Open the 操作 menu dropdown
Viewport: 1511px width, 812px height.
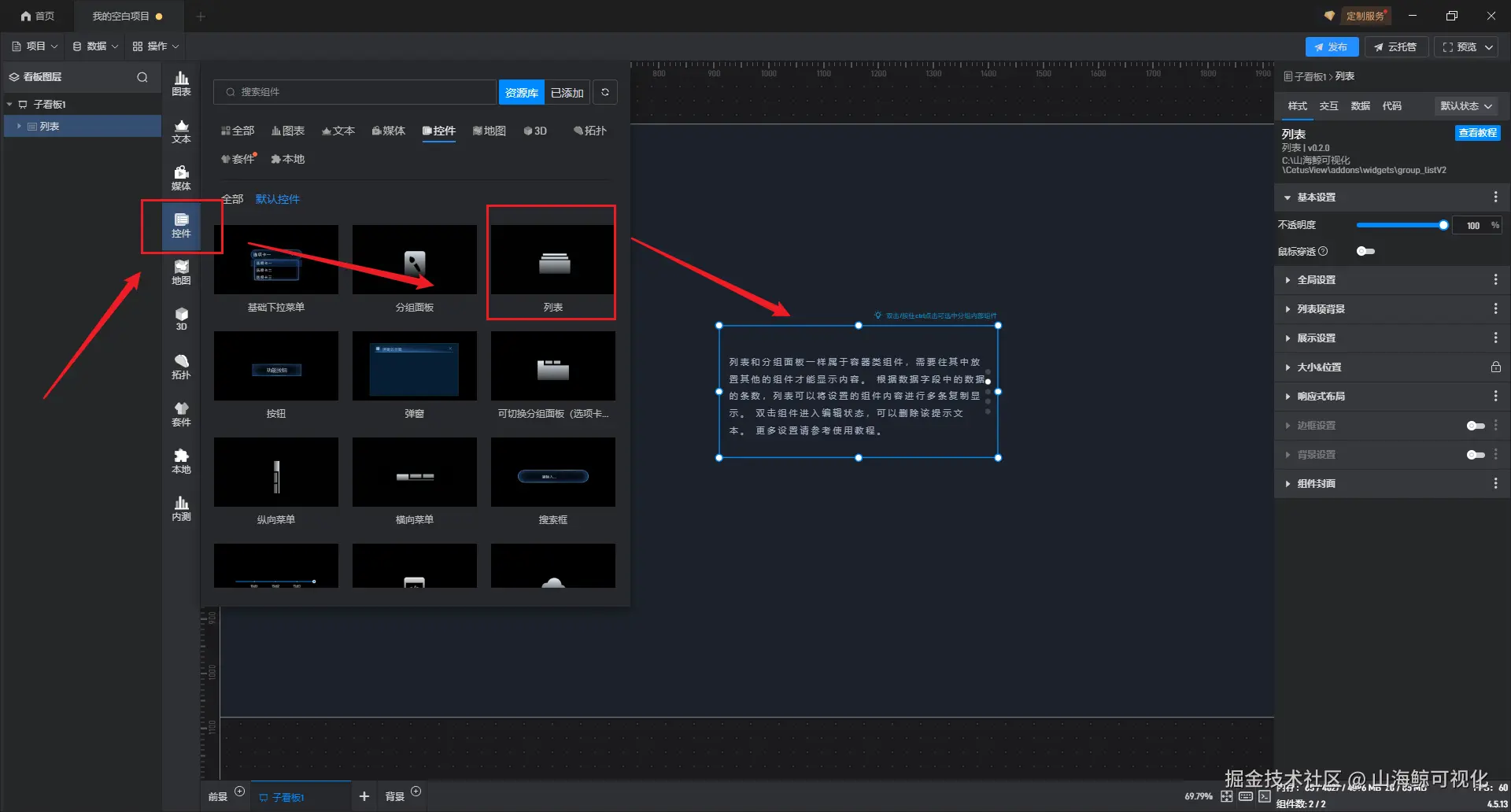156,46
